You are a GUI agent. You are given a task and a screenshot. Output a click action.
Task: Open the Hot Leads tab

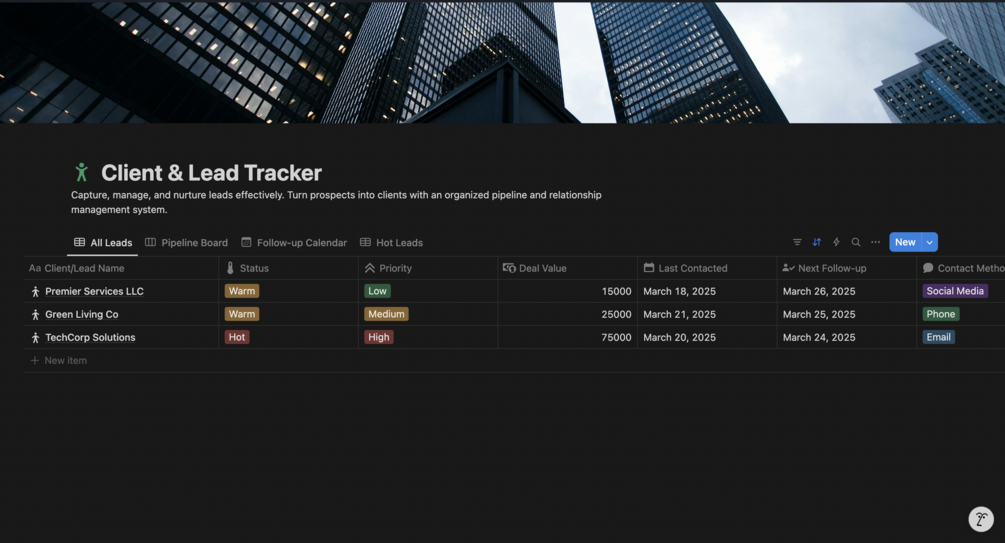(392, 242)
